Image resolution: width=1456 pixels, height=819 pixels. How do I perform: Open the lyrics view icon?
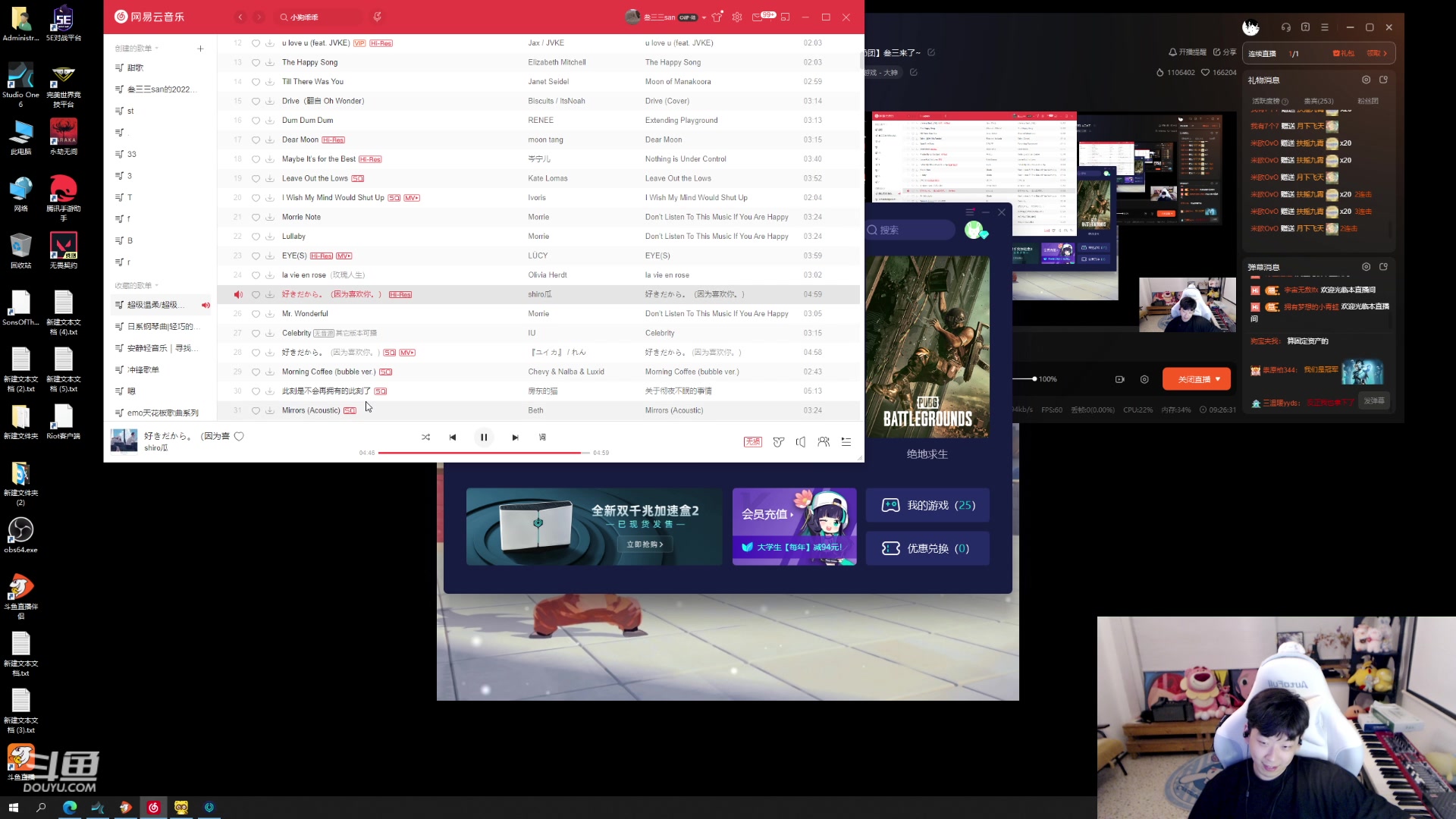542,438
